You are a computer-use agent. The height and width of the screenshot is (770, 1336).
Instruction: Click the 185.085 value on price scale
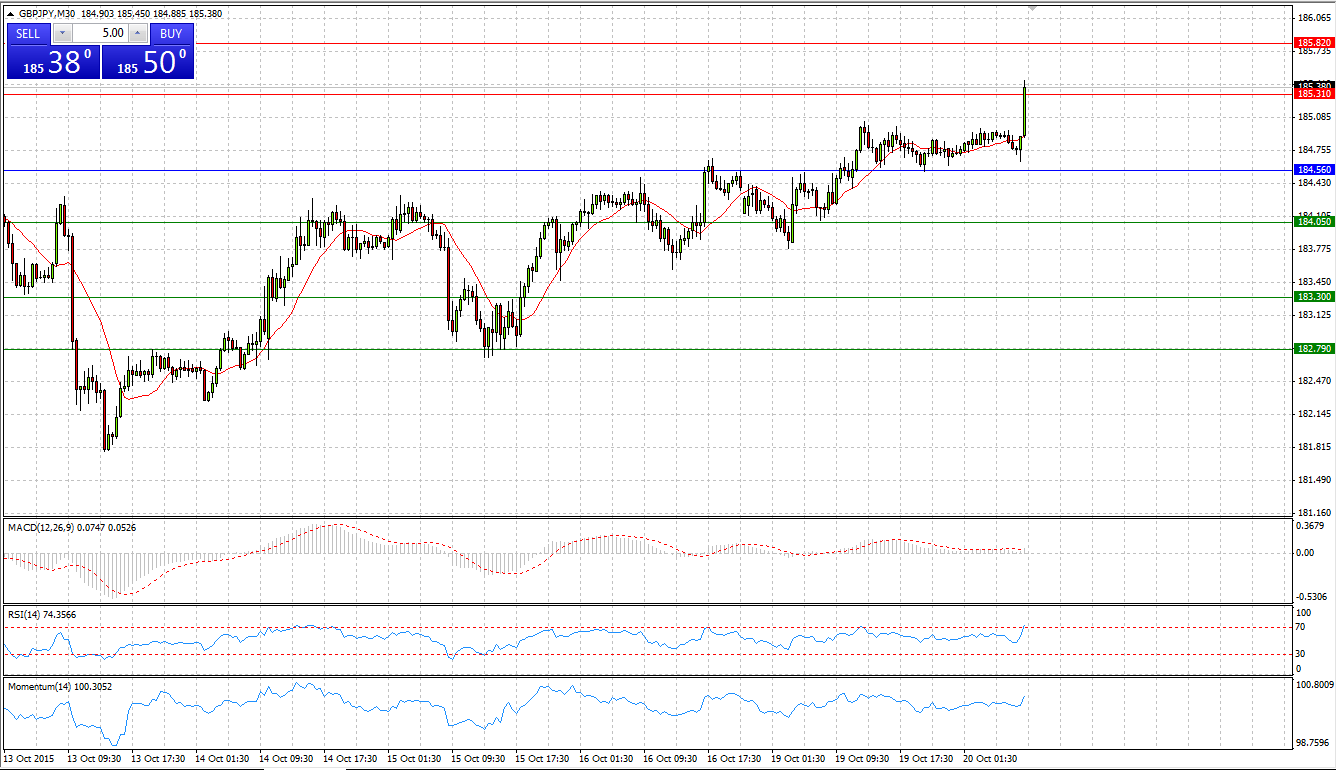click(x=1314, y=117)
